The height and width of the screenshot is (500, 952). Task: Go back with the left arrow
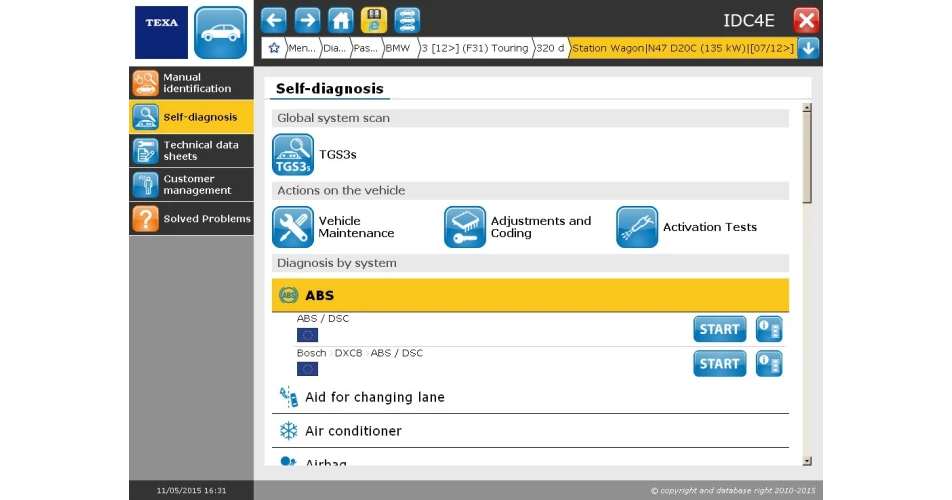click(x=274, y=20)
